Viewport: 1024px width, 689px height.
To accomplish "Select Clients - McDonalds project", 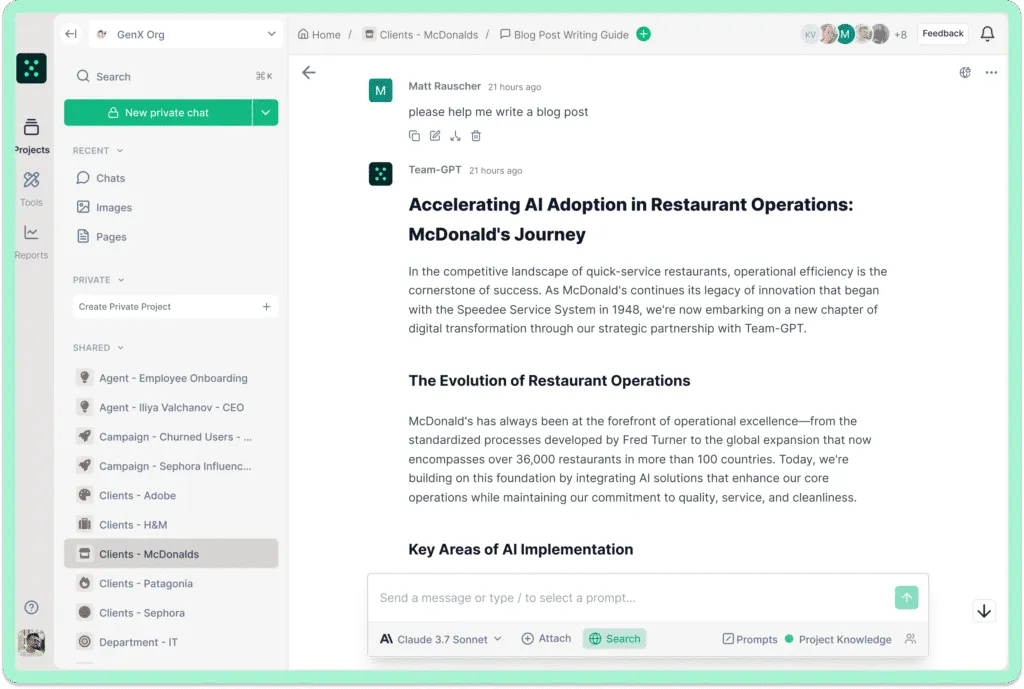I will coord(171,554).
